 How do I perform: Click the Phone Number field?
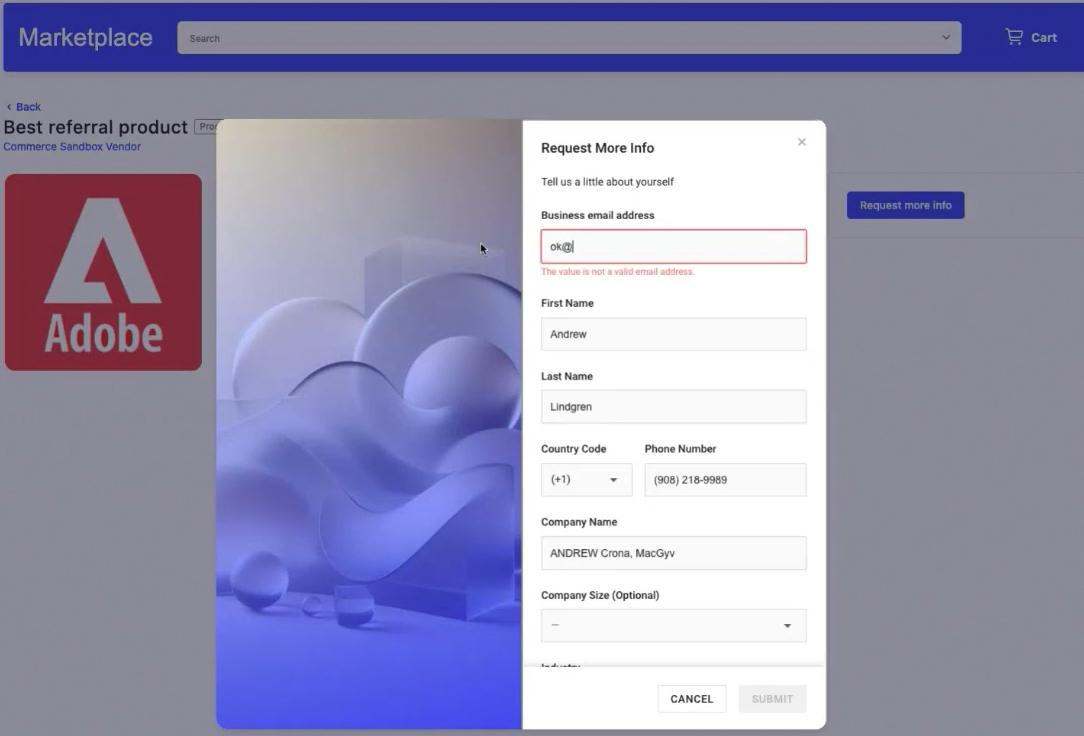[725, 480]
